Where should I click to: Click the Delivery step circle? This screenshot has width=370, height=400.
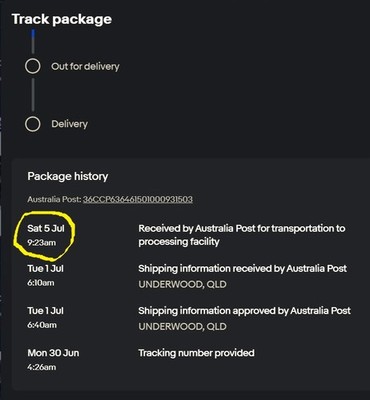pyautogui.click(x=33, y=124)
